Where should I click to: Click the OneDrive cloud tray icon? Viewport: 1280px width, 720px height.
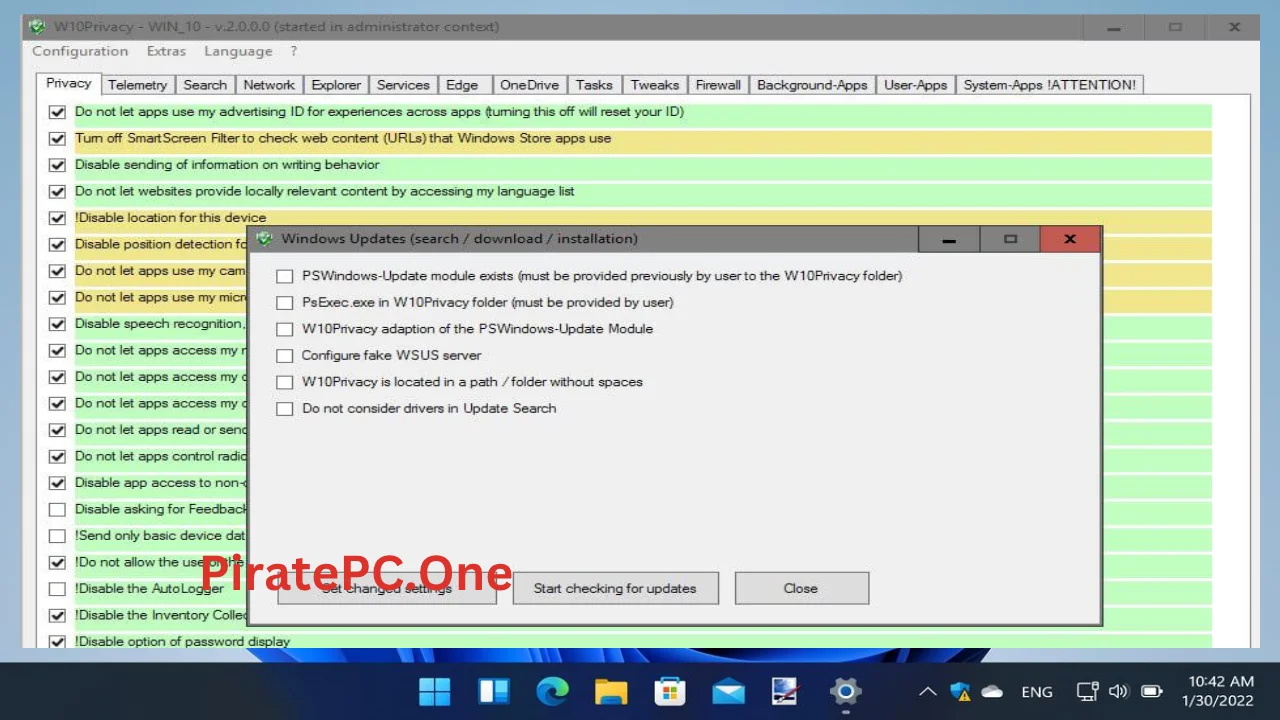[992, 691]
